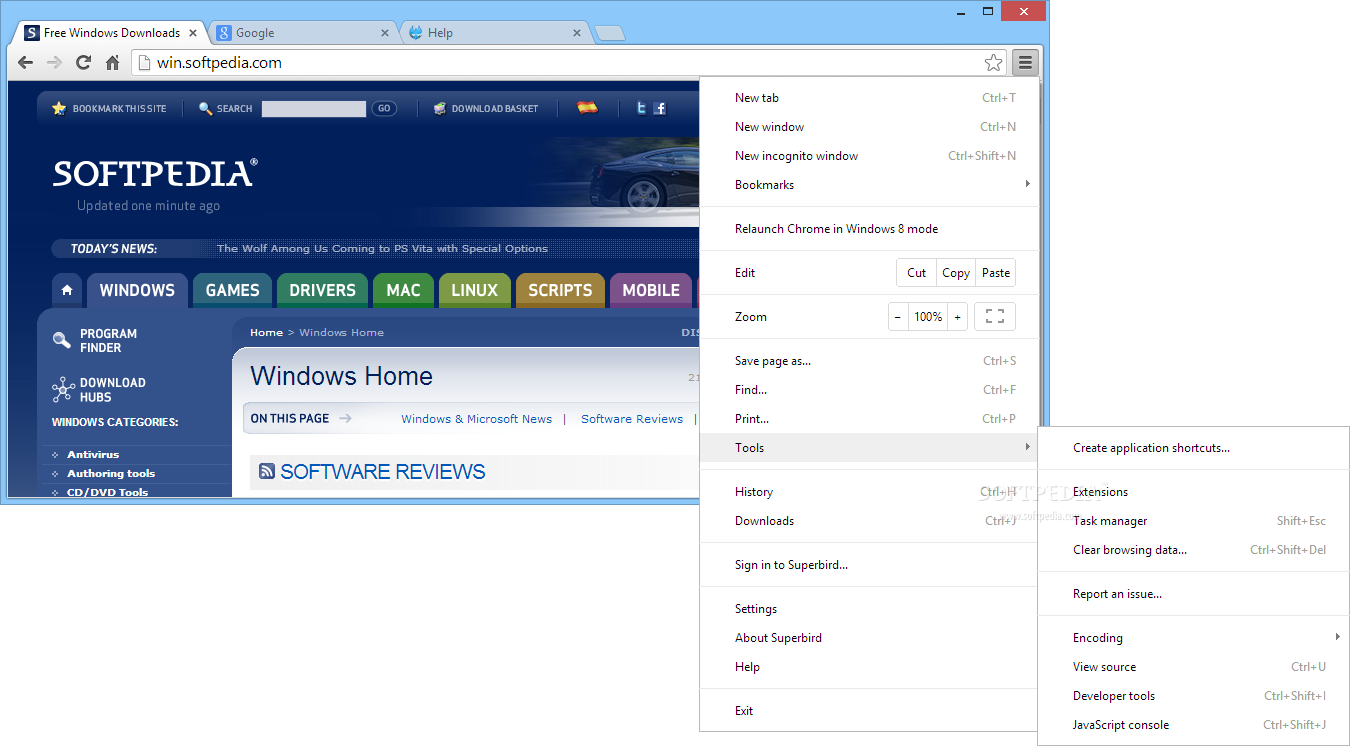Screen dimensions: 1350x746
Task: Select Exit in the menu
Action: click(869, 711)
